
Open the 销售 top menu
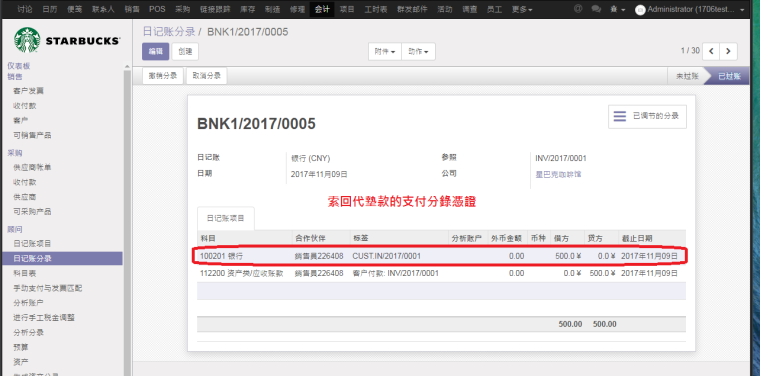(131, 9)
